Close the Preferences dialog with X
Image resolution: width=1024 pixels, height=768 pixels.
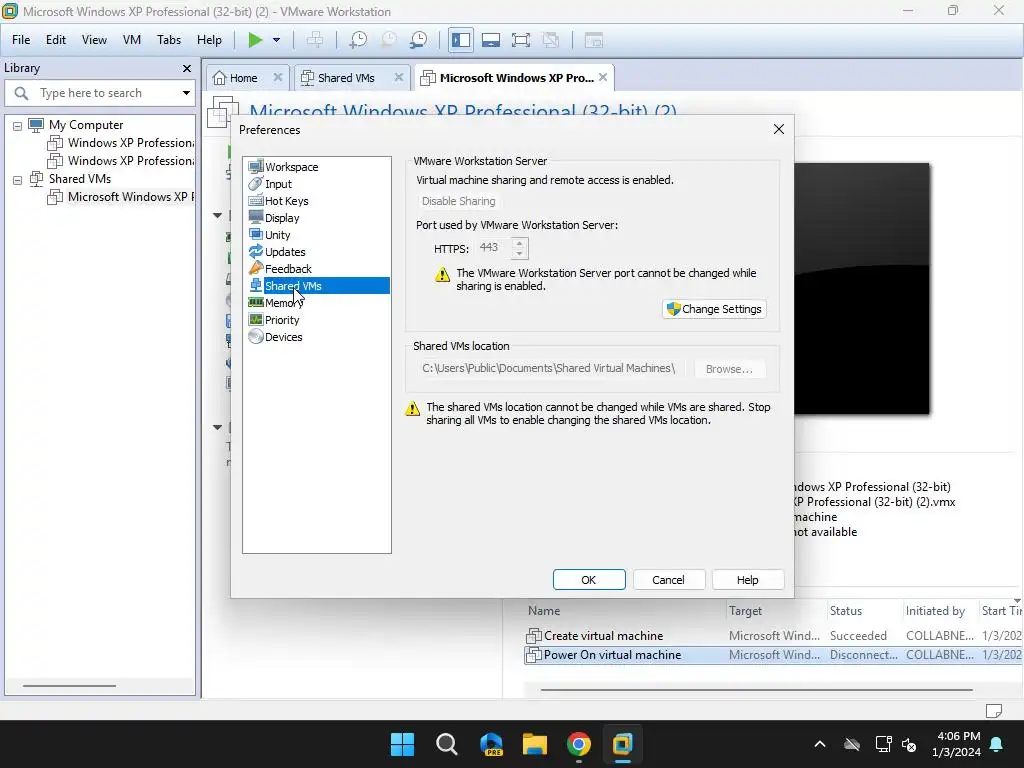tap(778, 129)
